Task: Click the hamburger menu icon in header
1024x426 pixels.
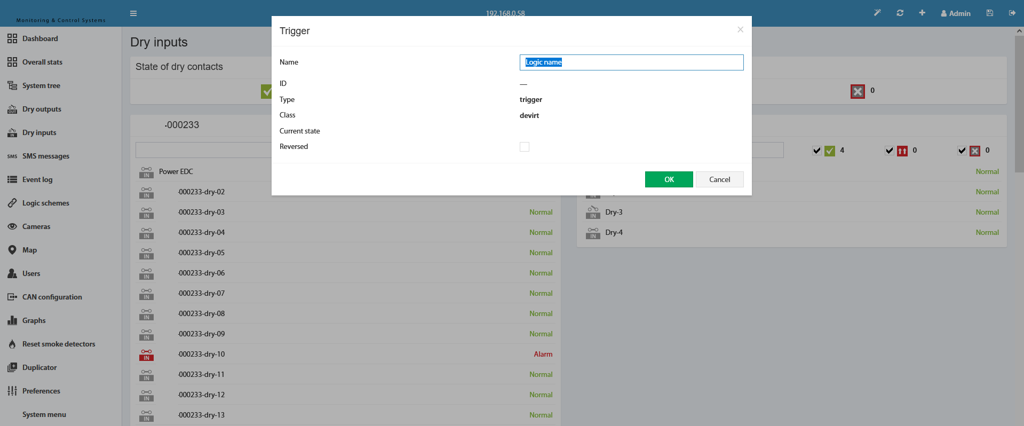Action: click(133, 13)
